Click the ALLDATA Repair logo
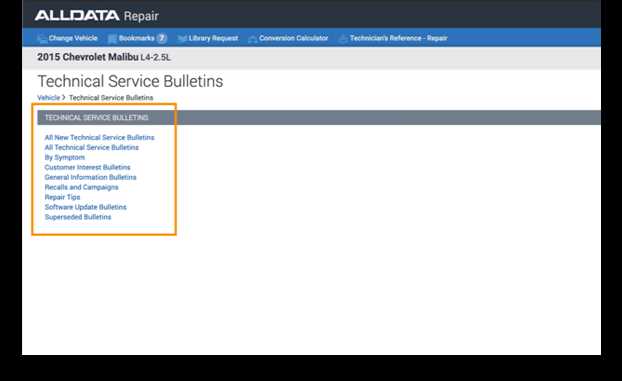The width and height of the screenshot is (622, 381). (97, 16)
